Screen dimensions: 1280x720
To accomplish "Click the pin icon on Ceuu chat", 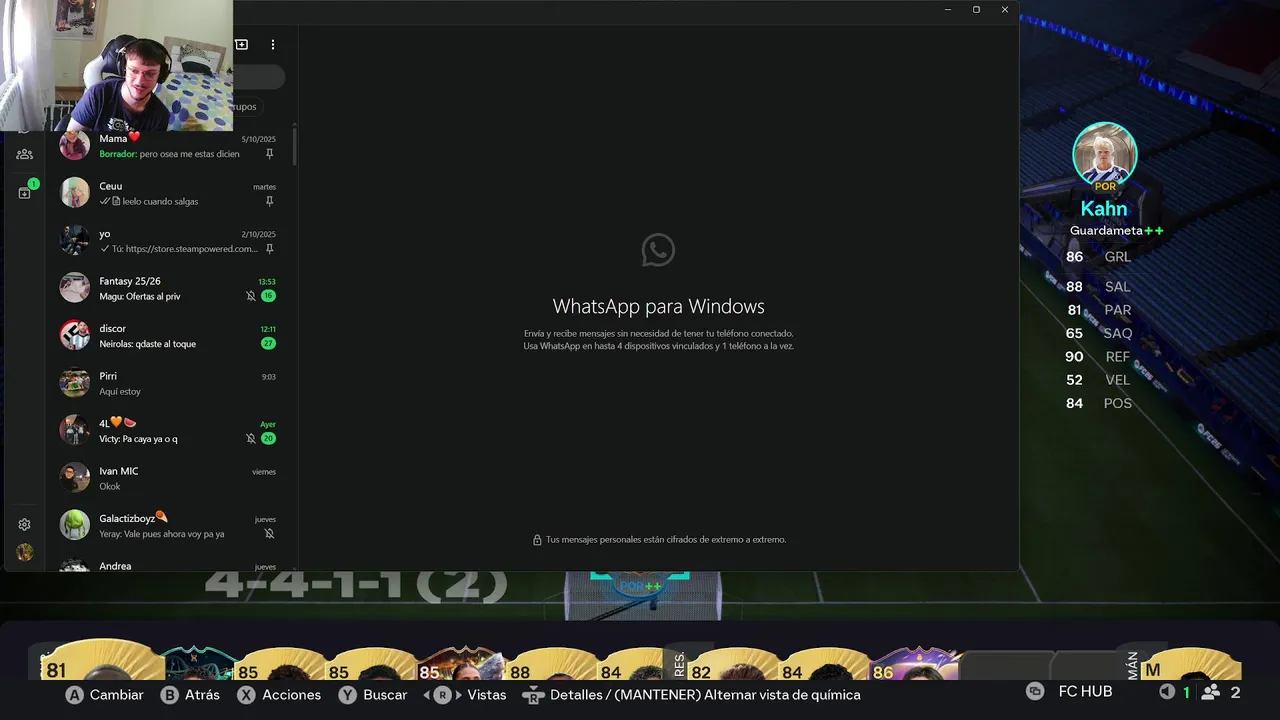I will click(269, 201).
